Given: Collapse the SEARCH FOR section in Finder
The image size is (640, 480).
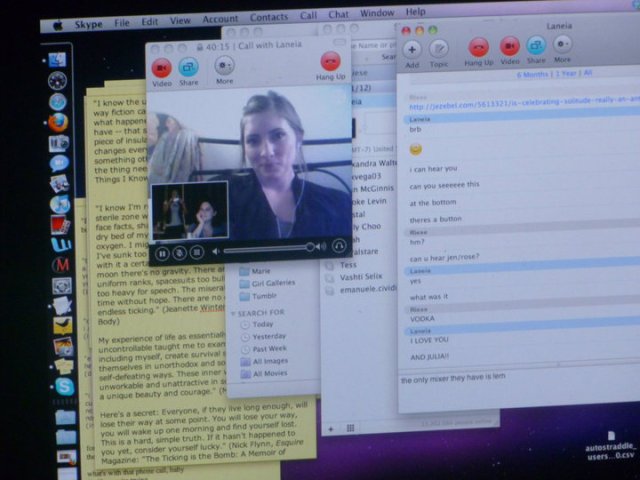Looking at the screenshot, I should (233, 313).
